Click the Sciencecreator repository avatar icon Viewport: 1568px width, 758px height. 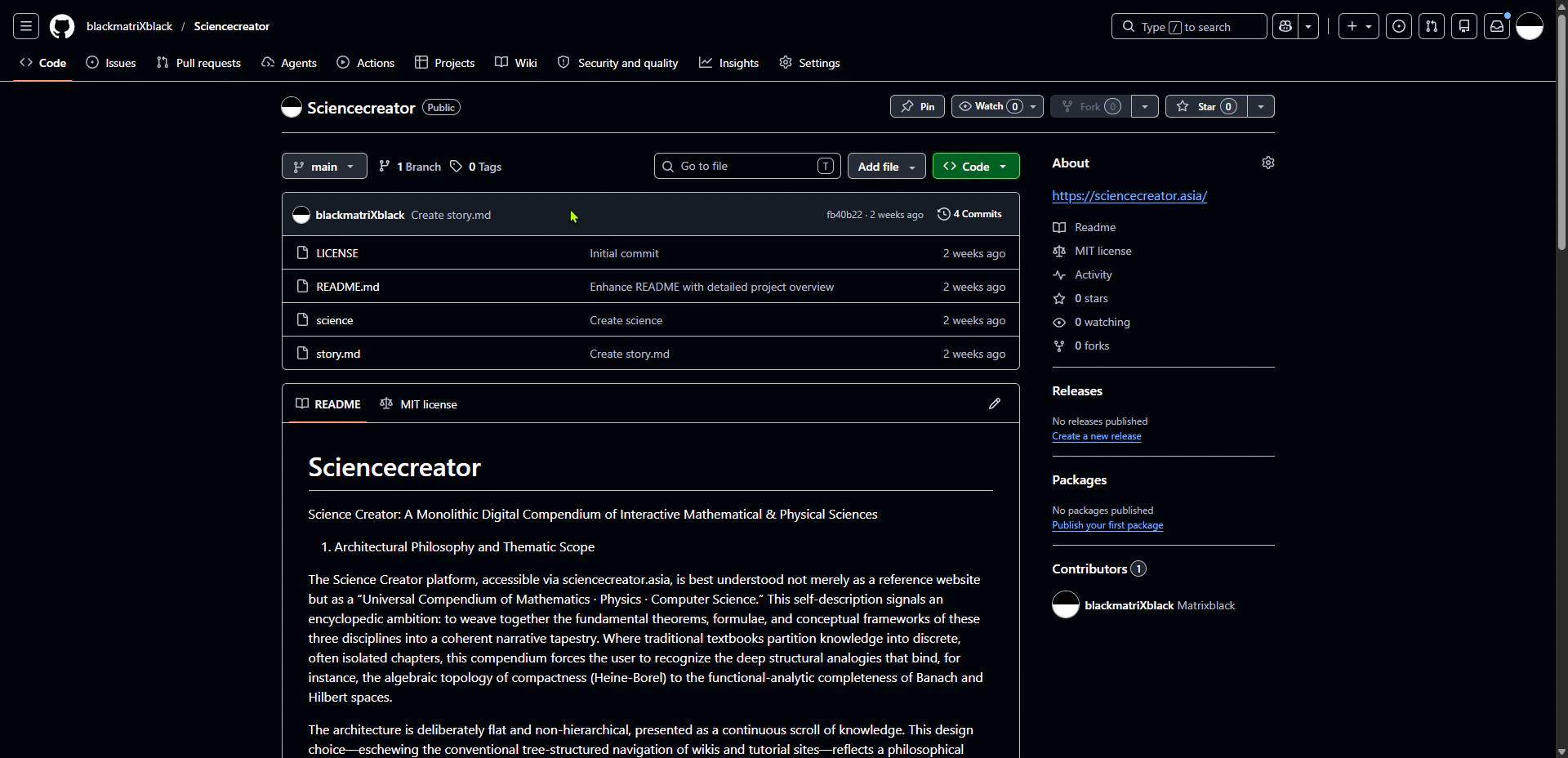click(x=292, y=107)
